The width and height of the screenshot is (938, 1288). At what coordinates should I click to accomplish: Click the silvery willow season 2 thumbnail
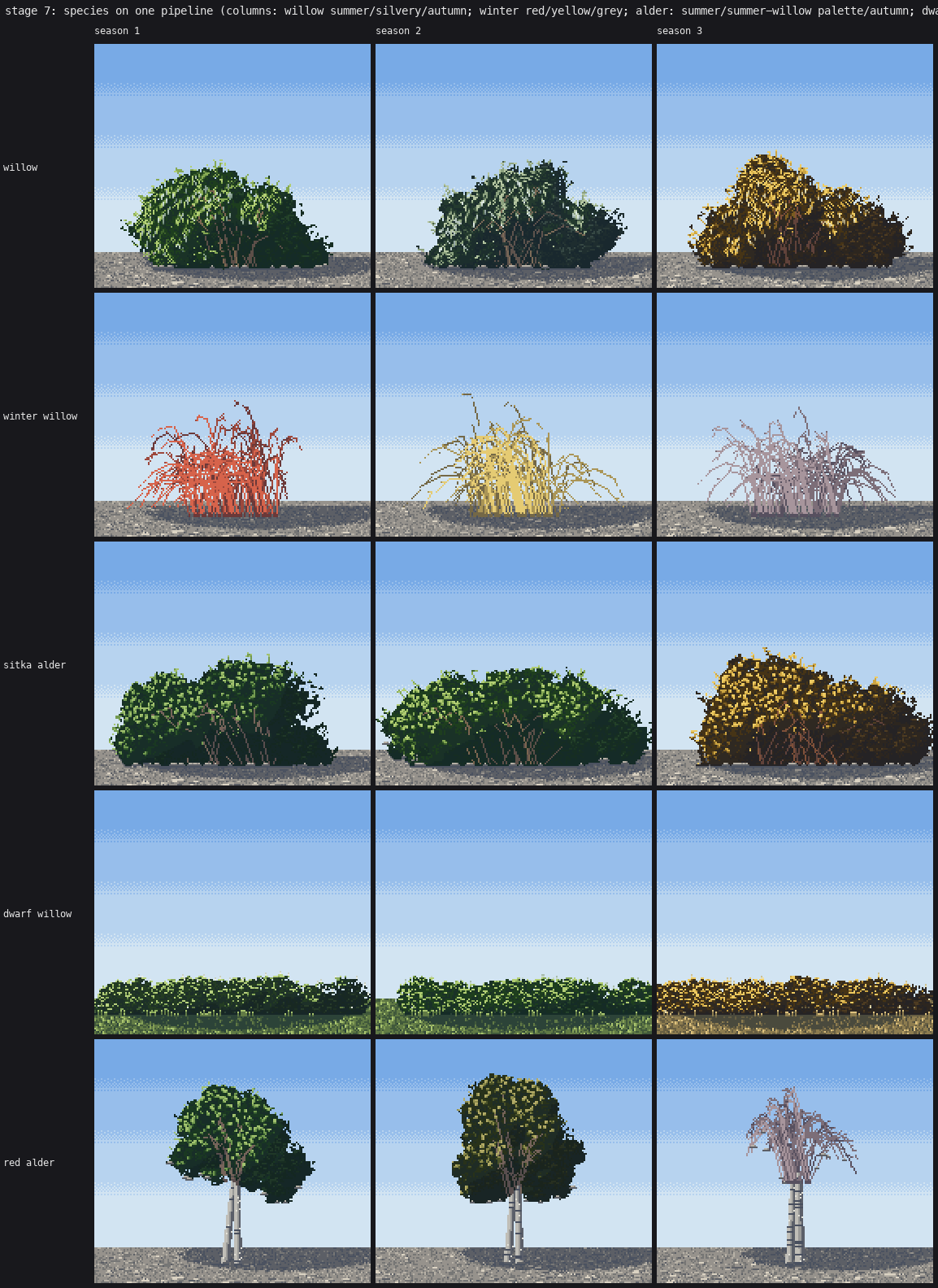tap(514, 166)
